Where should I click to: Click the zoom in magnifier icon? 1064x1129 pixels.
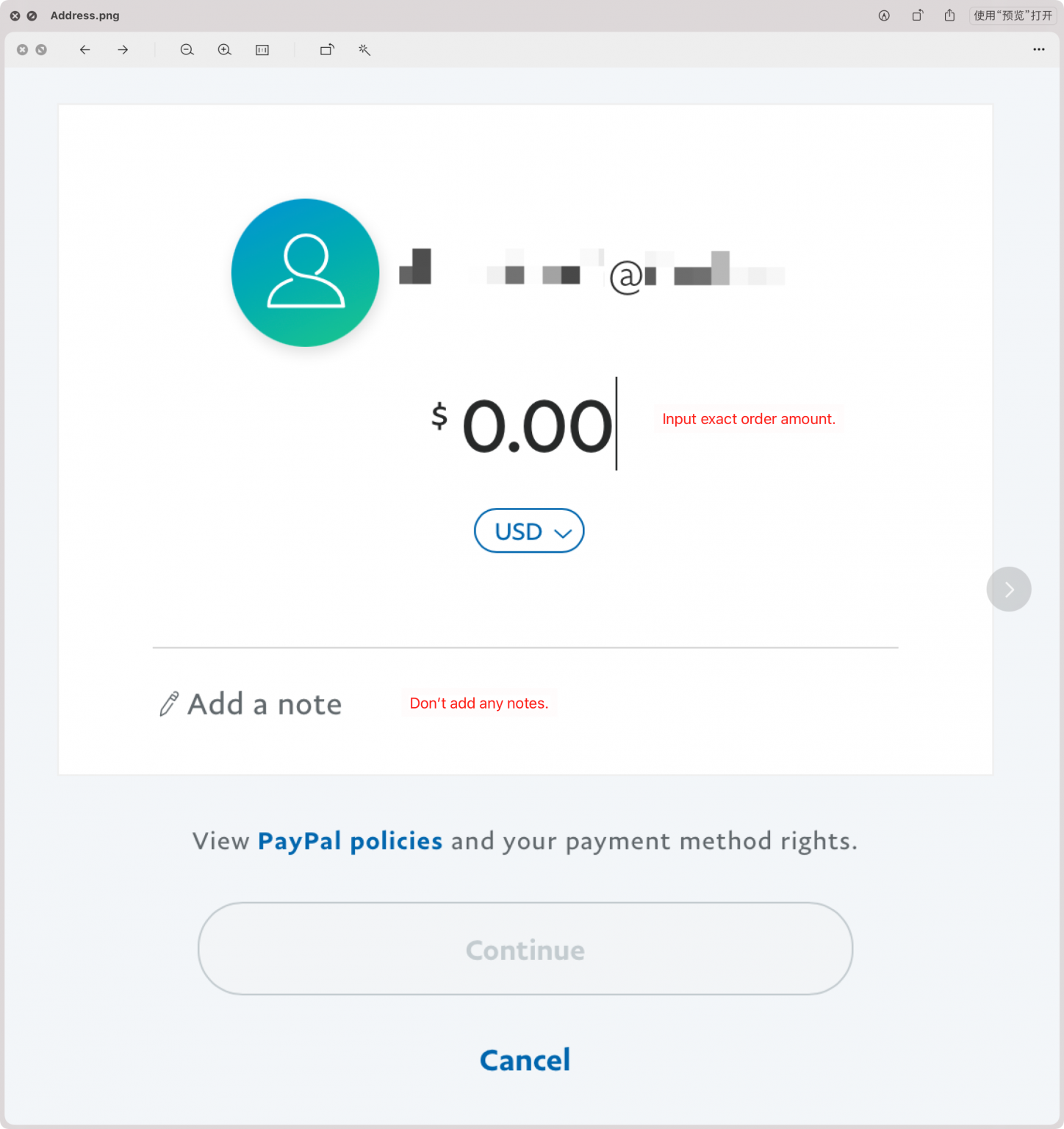[224, 50]
